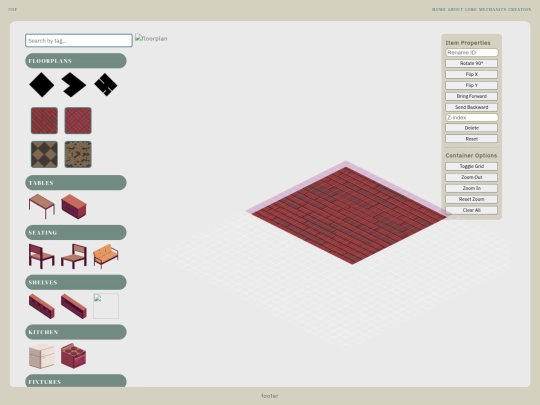
Task: Choose the red plank floor texture
Action: (x=44, y=121)
